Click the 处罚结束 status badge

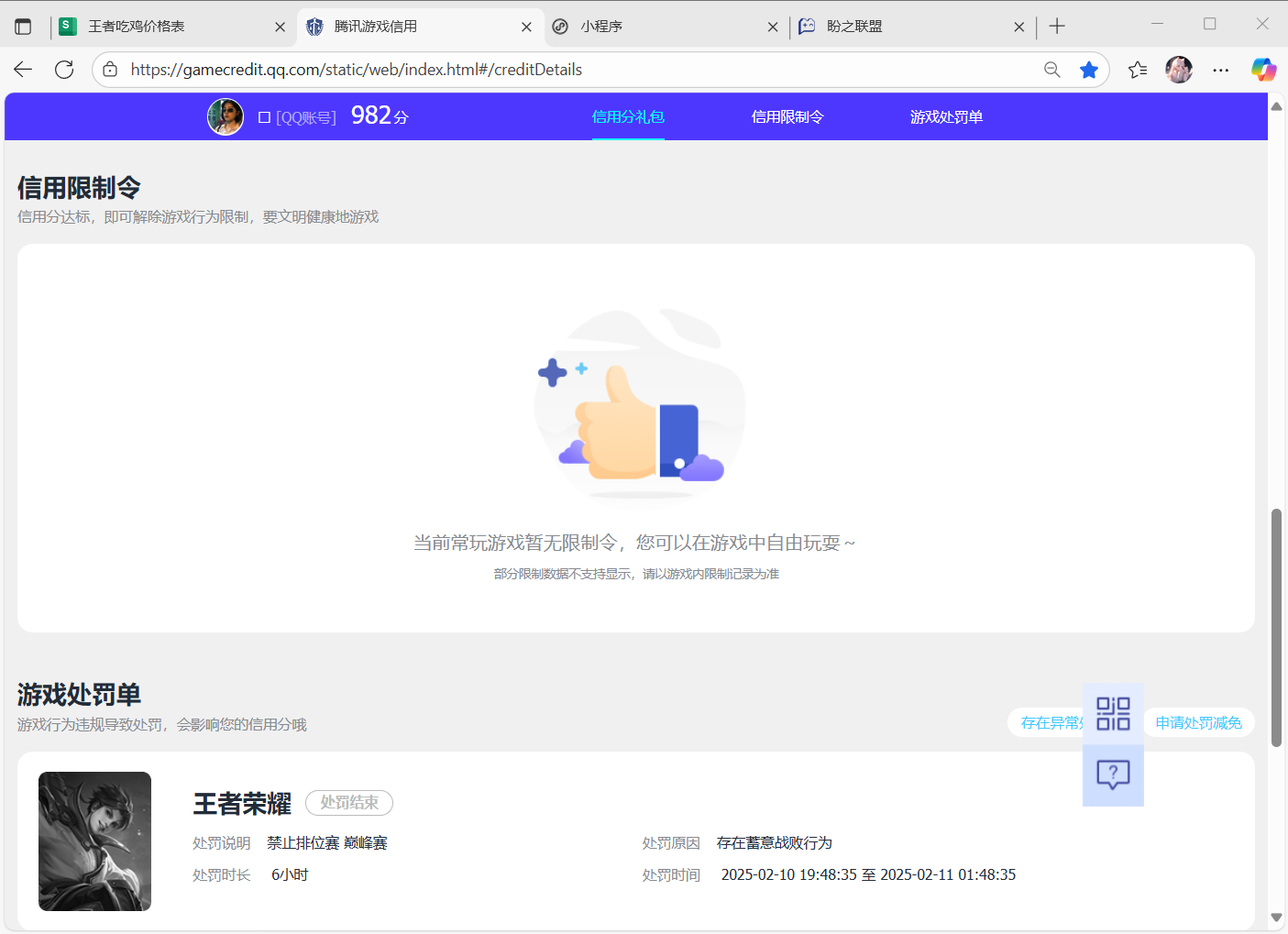tap(349, 803)
